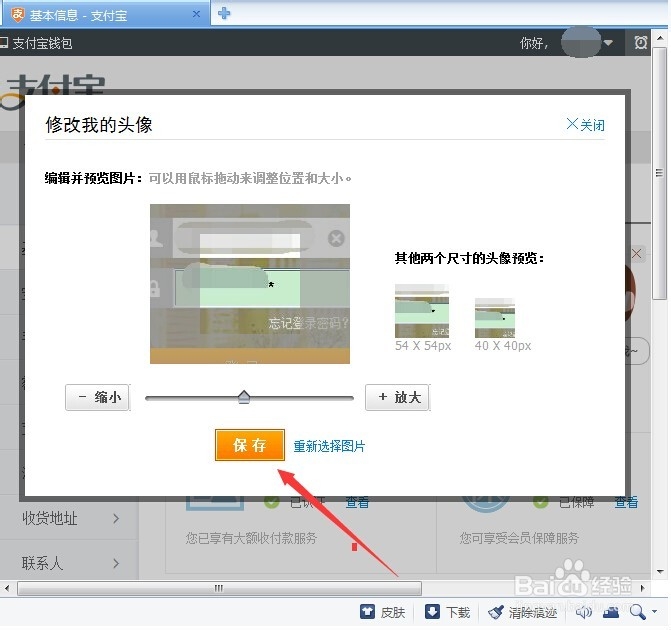Expand the account dropdown arrow next to 你好
671x630 pixels.
tap(608, 43)
